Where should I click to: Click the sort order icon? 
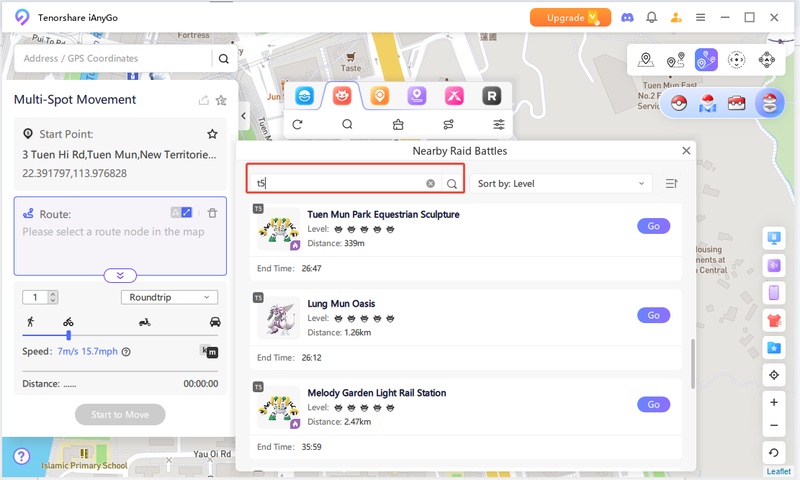(x=671, y=184)
